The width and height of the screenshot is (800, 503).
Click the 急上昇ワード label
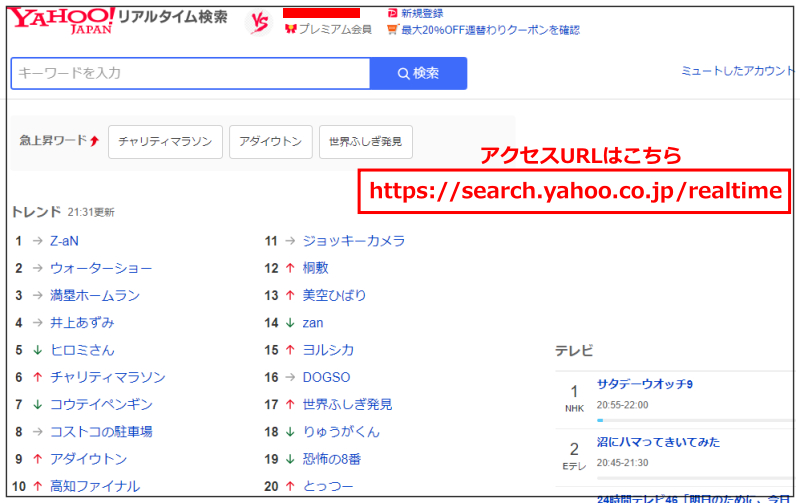click(x=53, y=140)
